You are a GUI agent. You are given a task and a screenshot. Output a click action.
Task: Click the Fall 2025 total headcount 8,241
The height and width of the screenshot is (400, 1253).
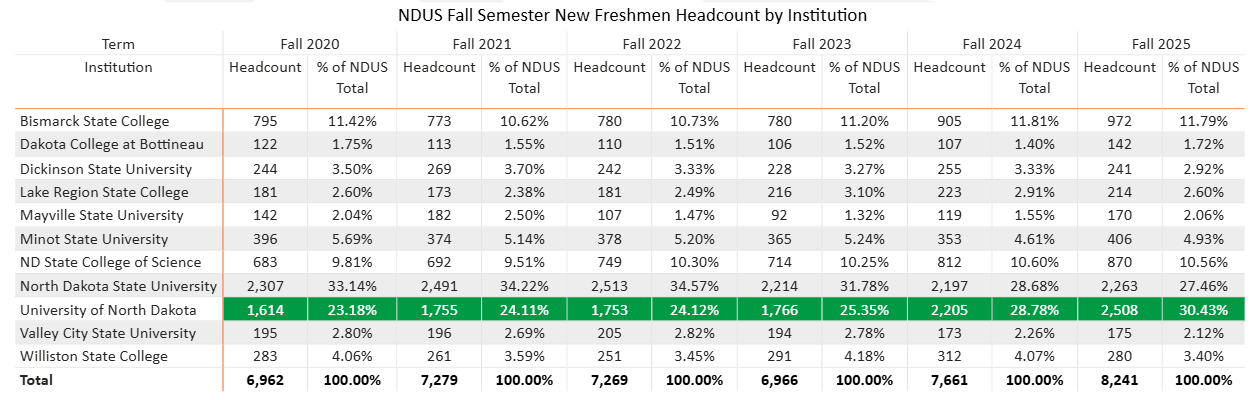pos(1119,380)
